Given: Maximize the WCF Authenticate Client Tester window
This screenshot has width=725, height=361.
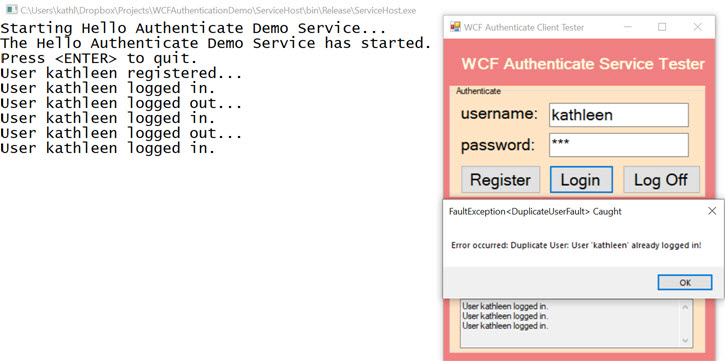Looking at the screenshot, I should pyautogui.click(x=662, y=27).
